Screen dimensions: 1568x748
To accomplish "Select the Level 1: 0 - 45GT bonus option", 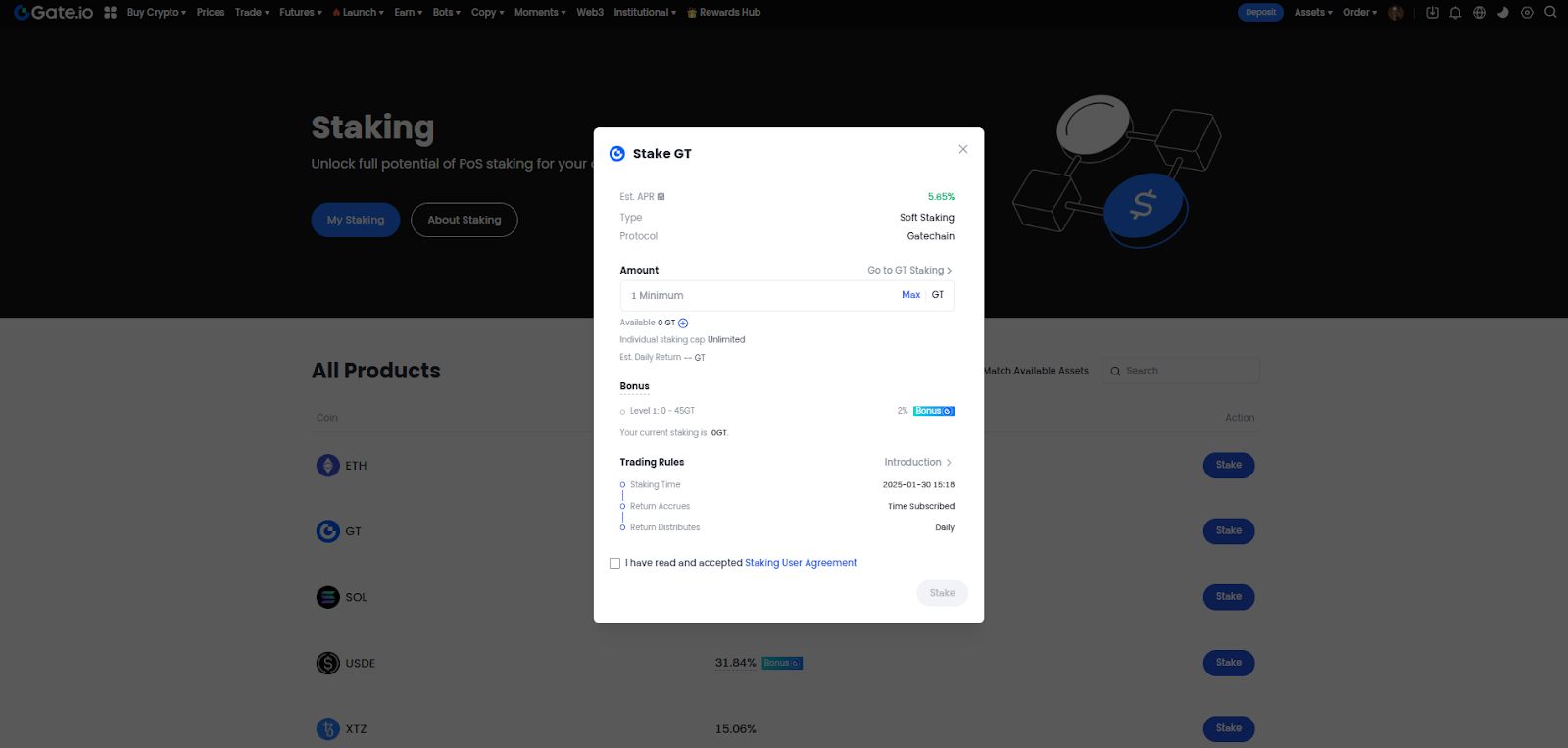I will pyautogui.click(x=623, y=412).
